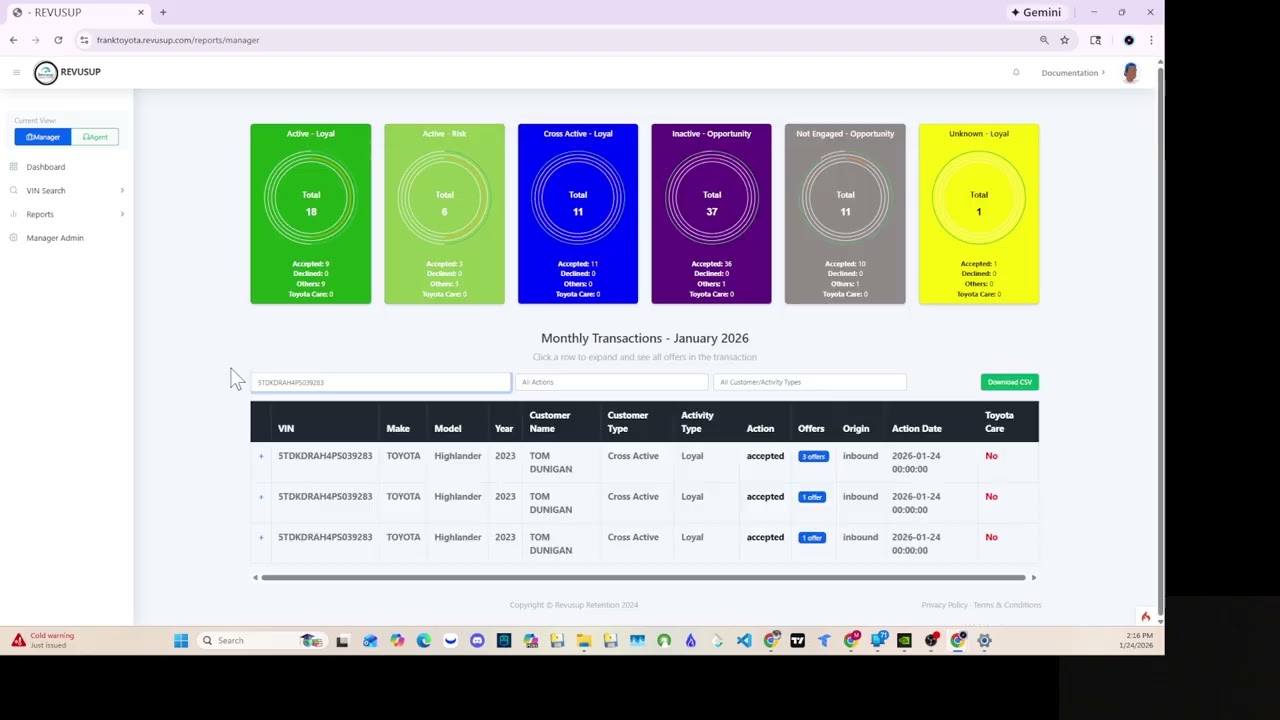Click the table's horizontal scrollbar

pos(643,577)
